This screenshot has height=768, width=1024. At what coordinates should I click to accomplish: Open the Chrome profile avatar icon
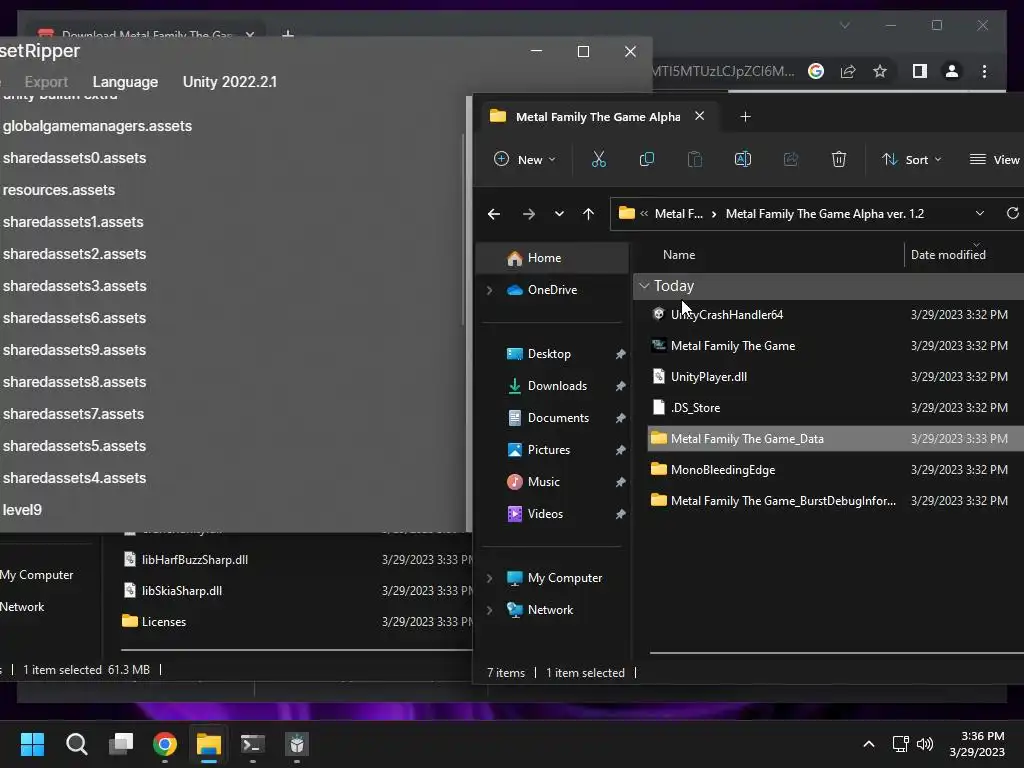(x=952, y=71)
